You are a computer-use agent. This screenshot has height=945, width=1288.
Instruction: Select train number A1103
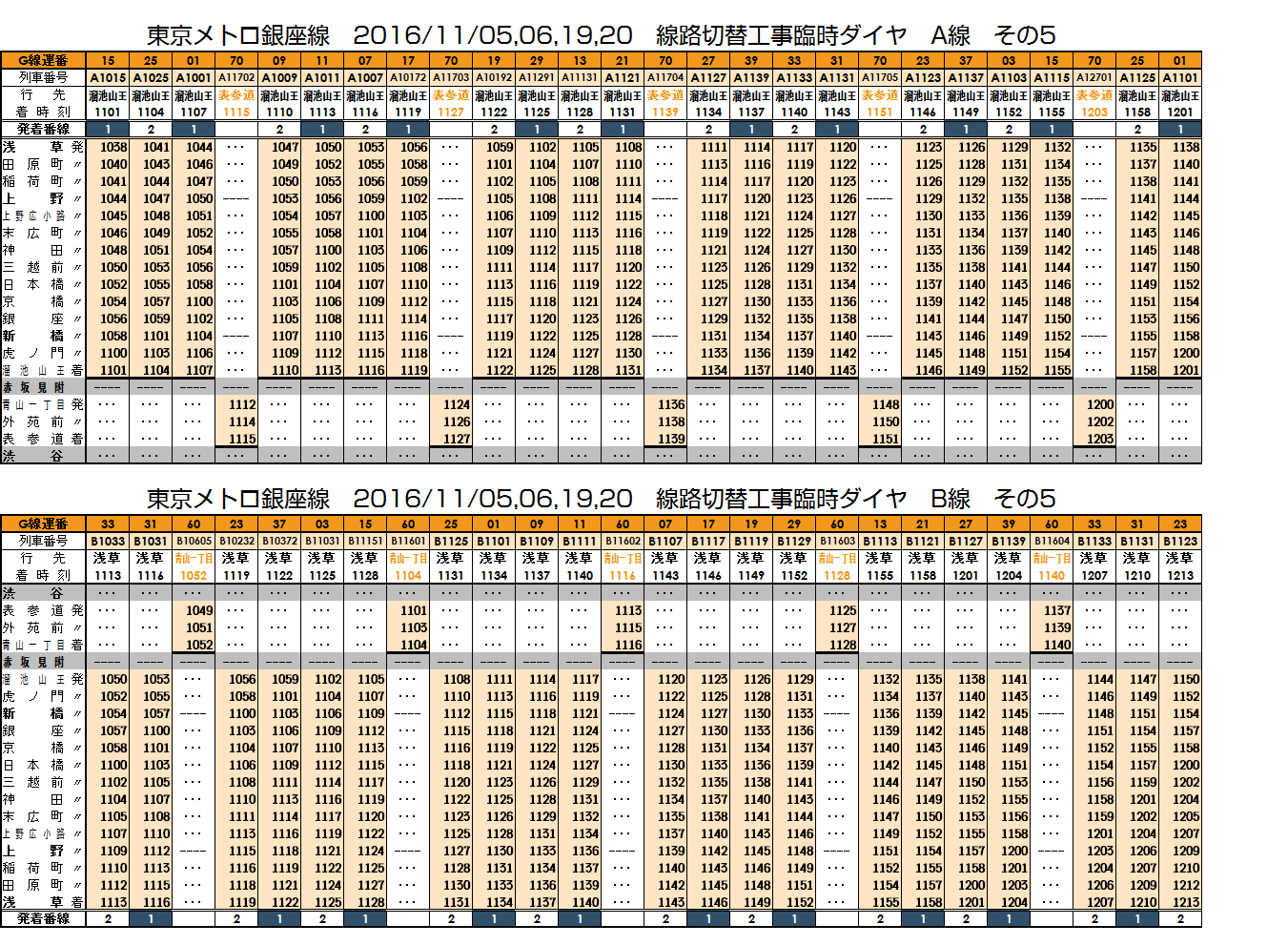[1009, 77]
